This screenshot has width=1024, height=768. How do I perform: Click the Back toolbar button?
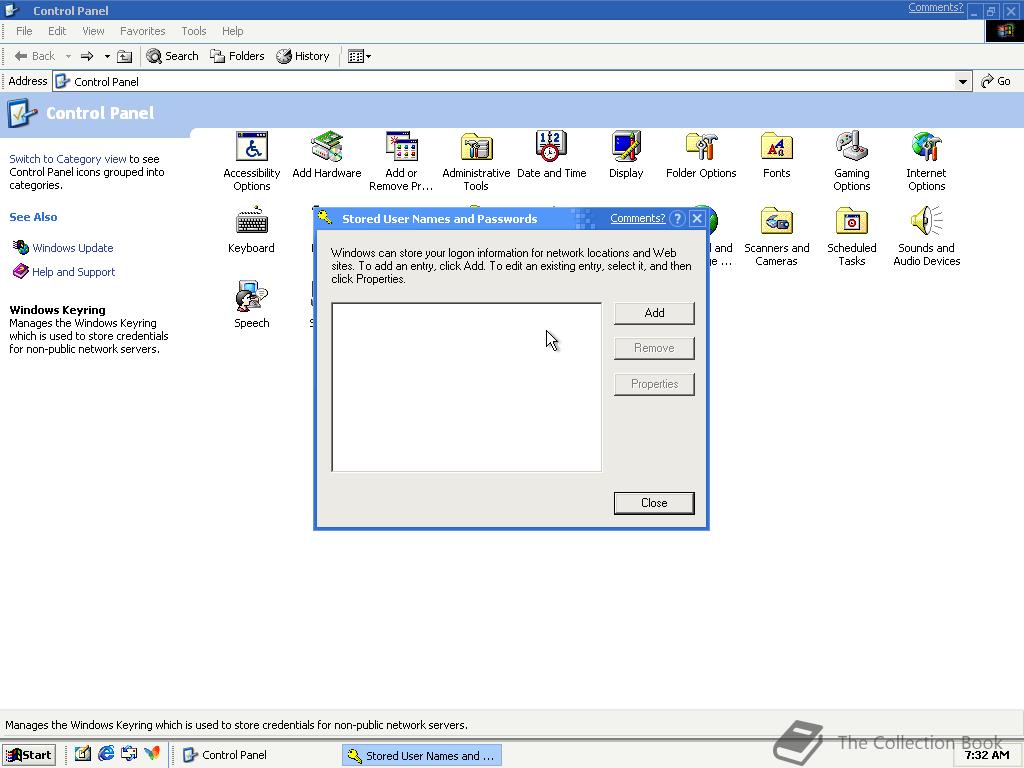[35, 56]
